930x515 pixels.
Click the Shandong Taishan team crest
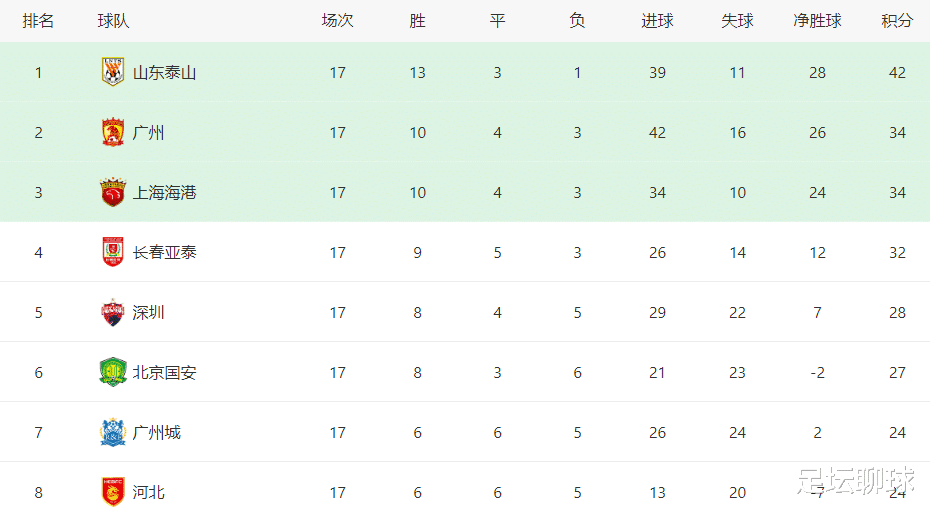[x=113, y=72]
